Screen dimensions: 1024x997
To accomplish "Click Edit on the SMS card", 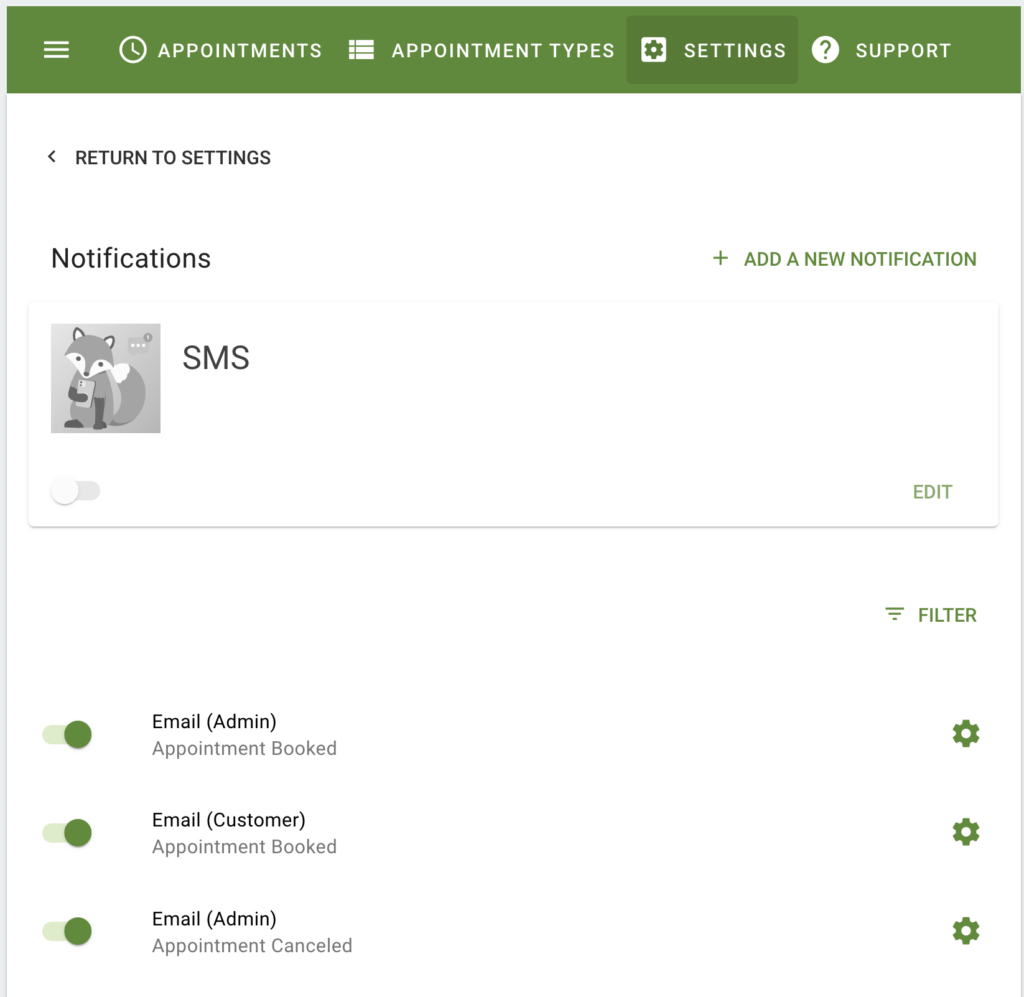I will pos(933,492).
